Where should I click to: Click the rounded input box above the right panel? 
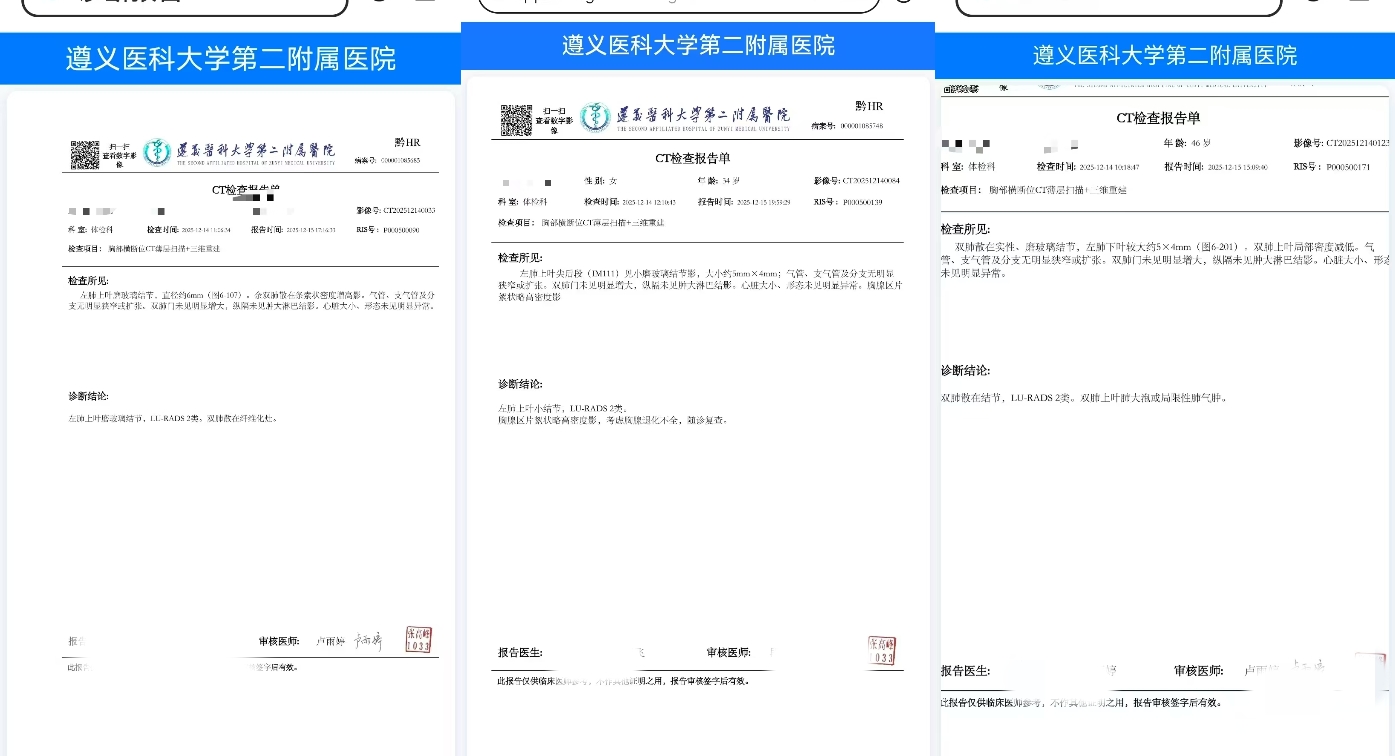click(1118, 5)
